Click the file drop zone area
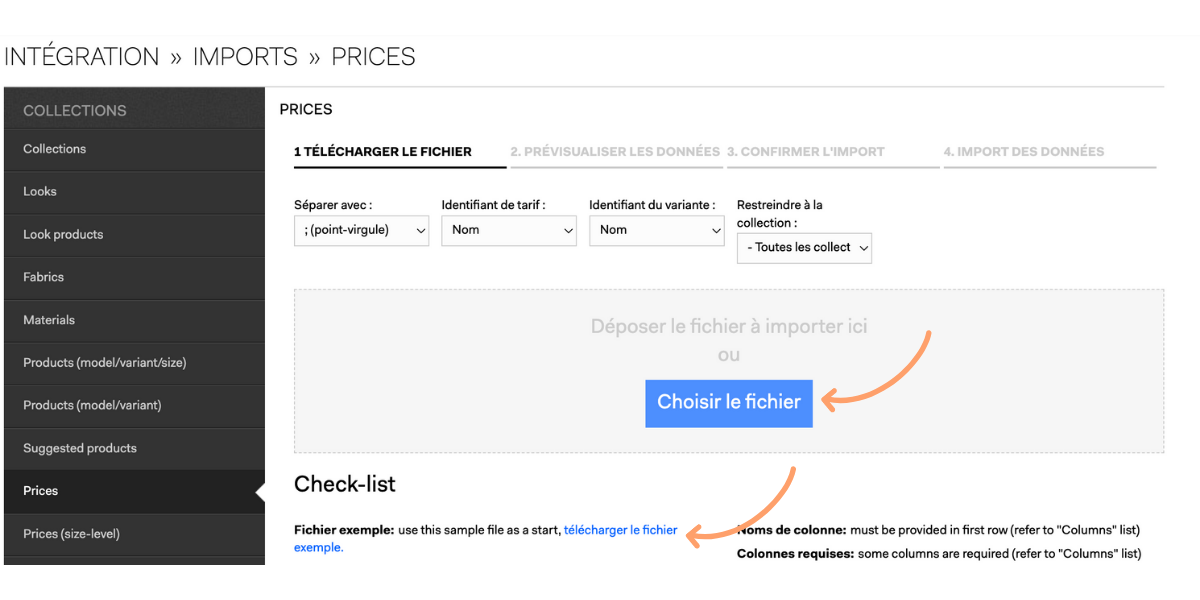 point(729,371)
